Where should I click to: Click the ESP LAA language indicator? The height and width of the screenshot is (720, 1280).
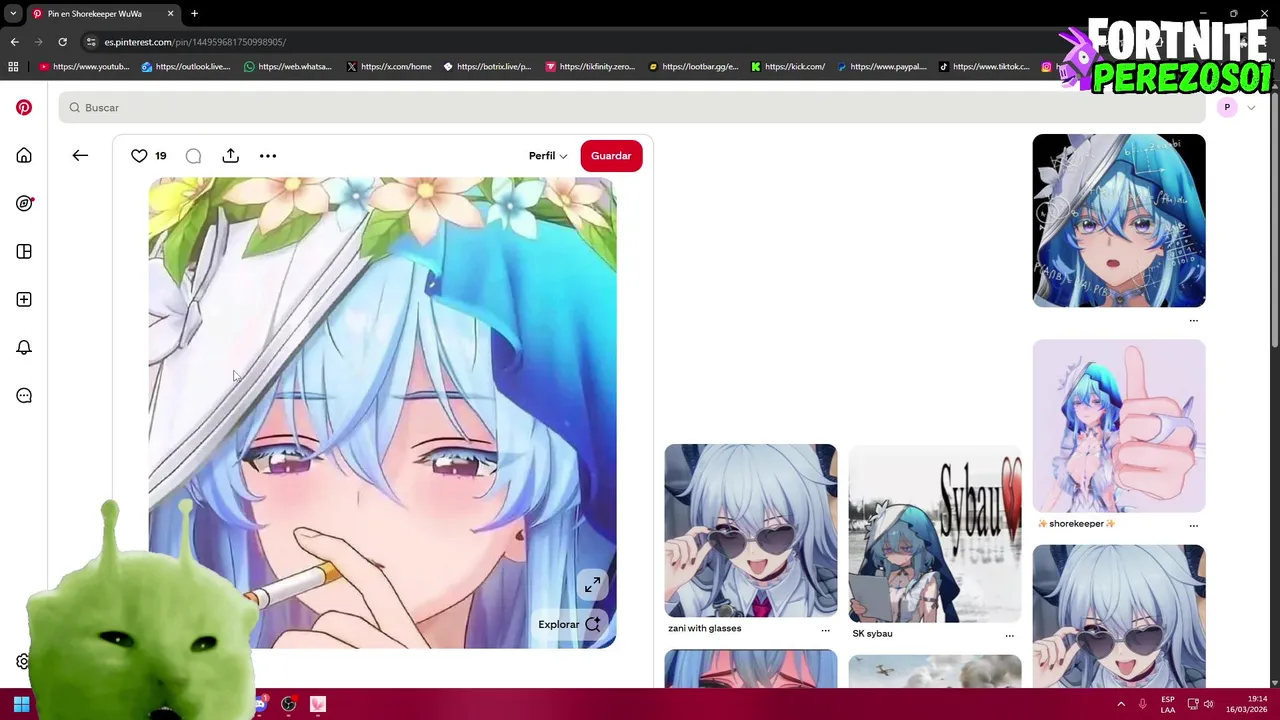pos(1168,704)
